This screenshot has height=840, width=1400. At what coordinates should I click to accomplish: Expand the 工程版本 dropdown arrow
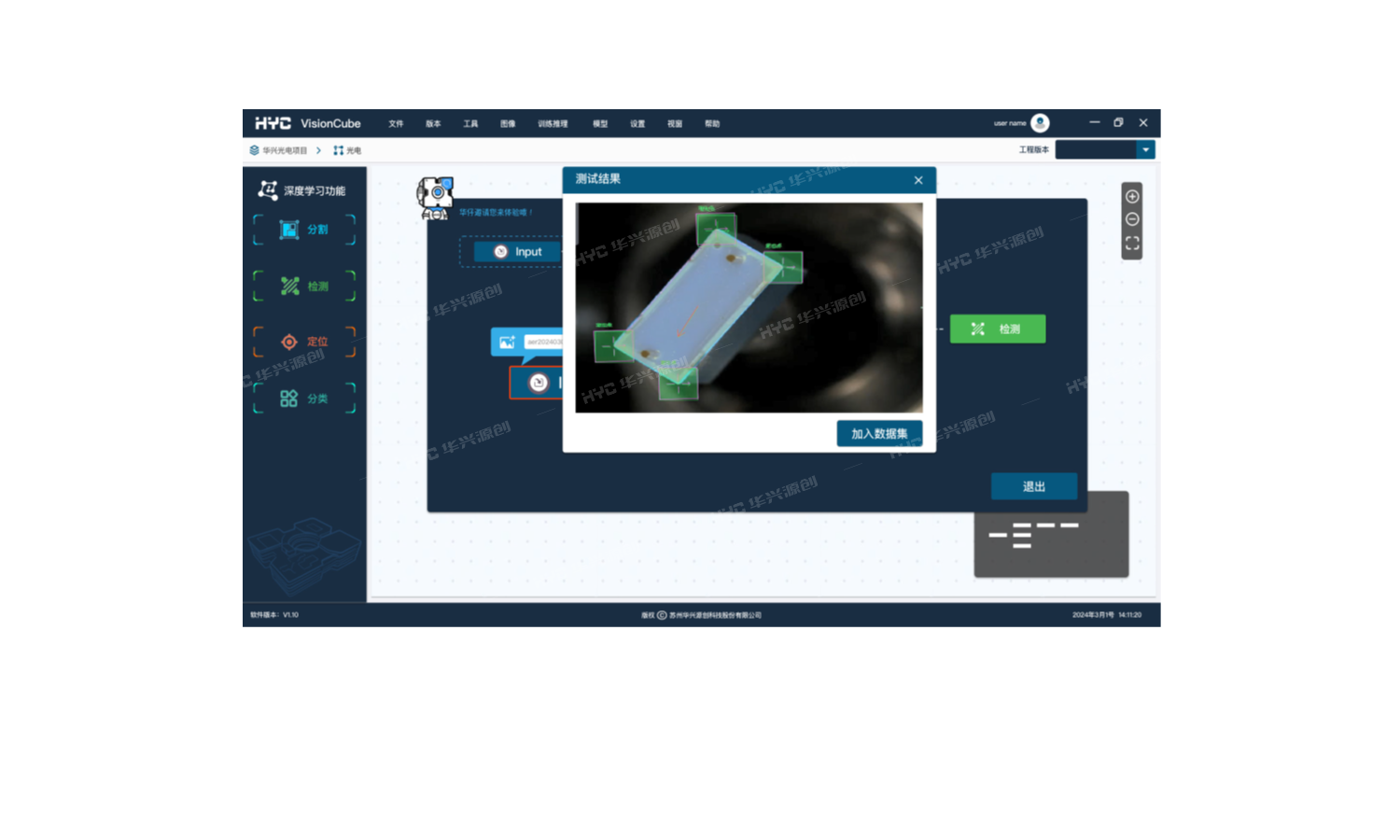coord(1145,150)
